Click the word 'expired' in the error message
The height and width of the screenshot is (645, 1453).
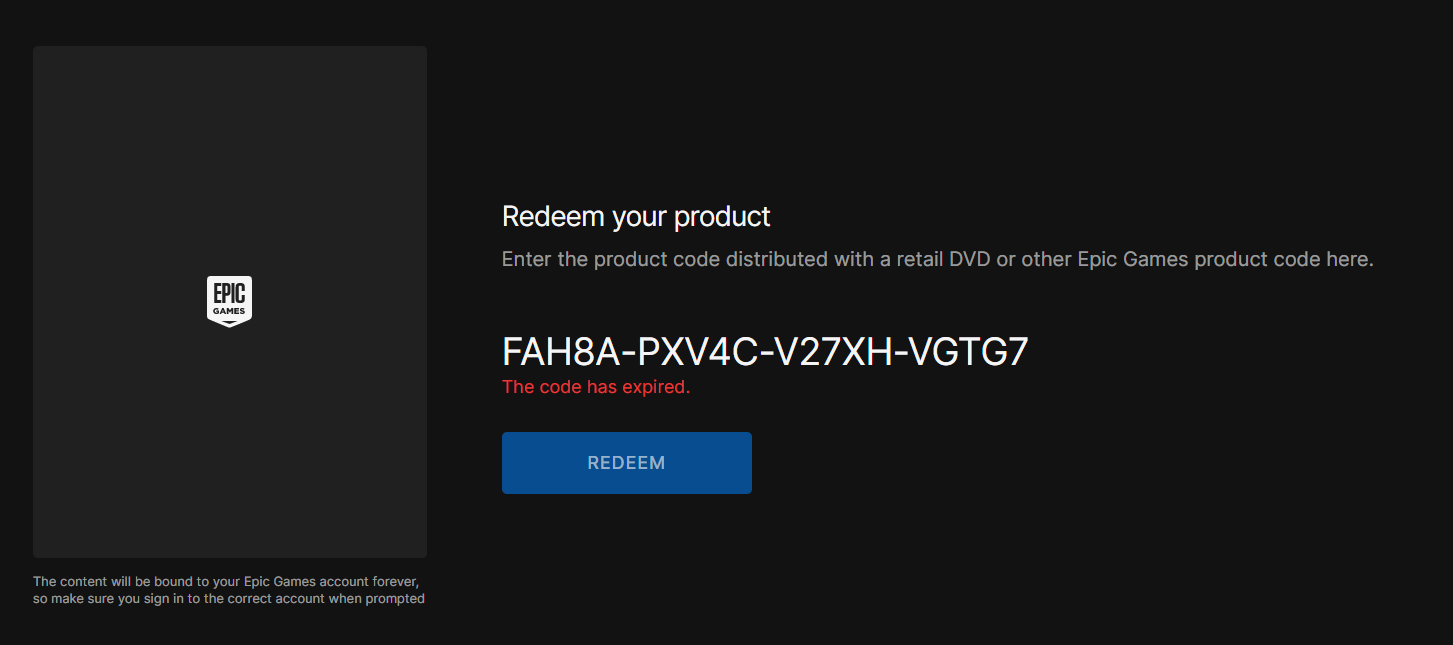pyautogui.click(x=657, y=387)
